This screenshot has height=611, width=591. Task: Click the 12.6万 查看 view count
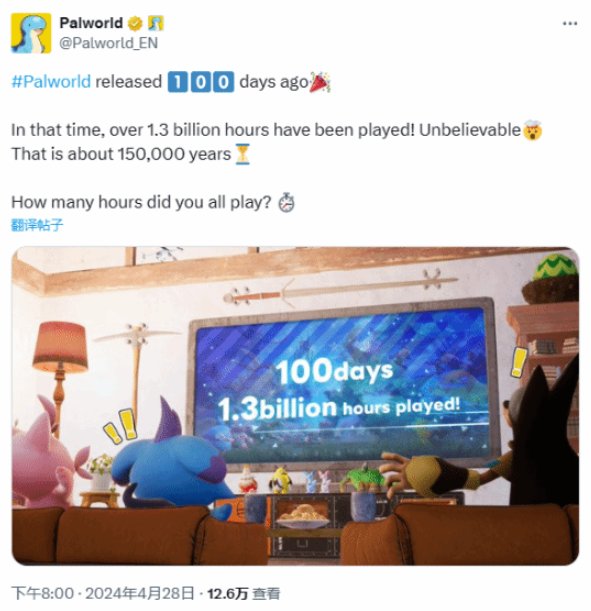coord(243,593)
